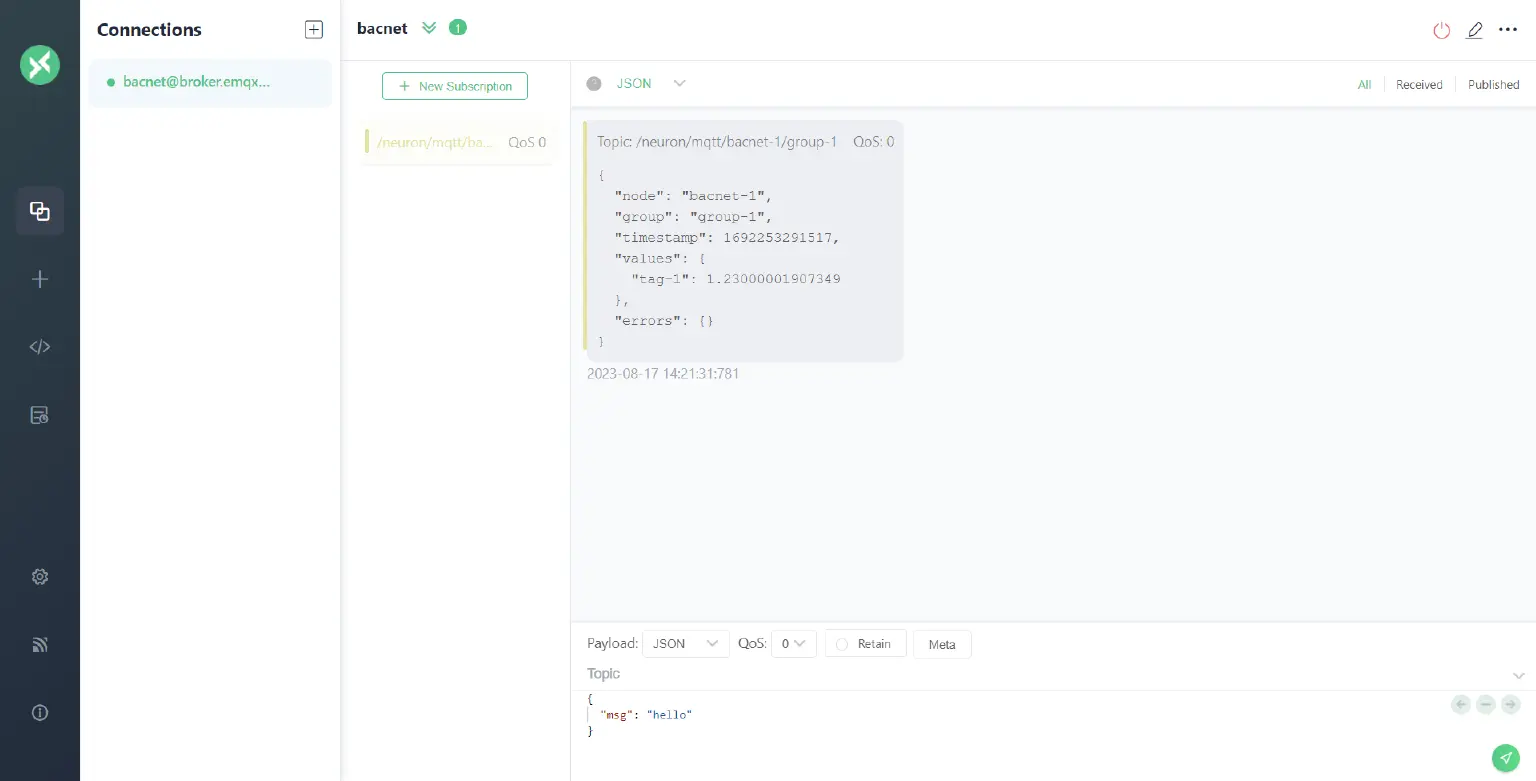Click the green send message icon
1536x781 pixels.
1505,758
